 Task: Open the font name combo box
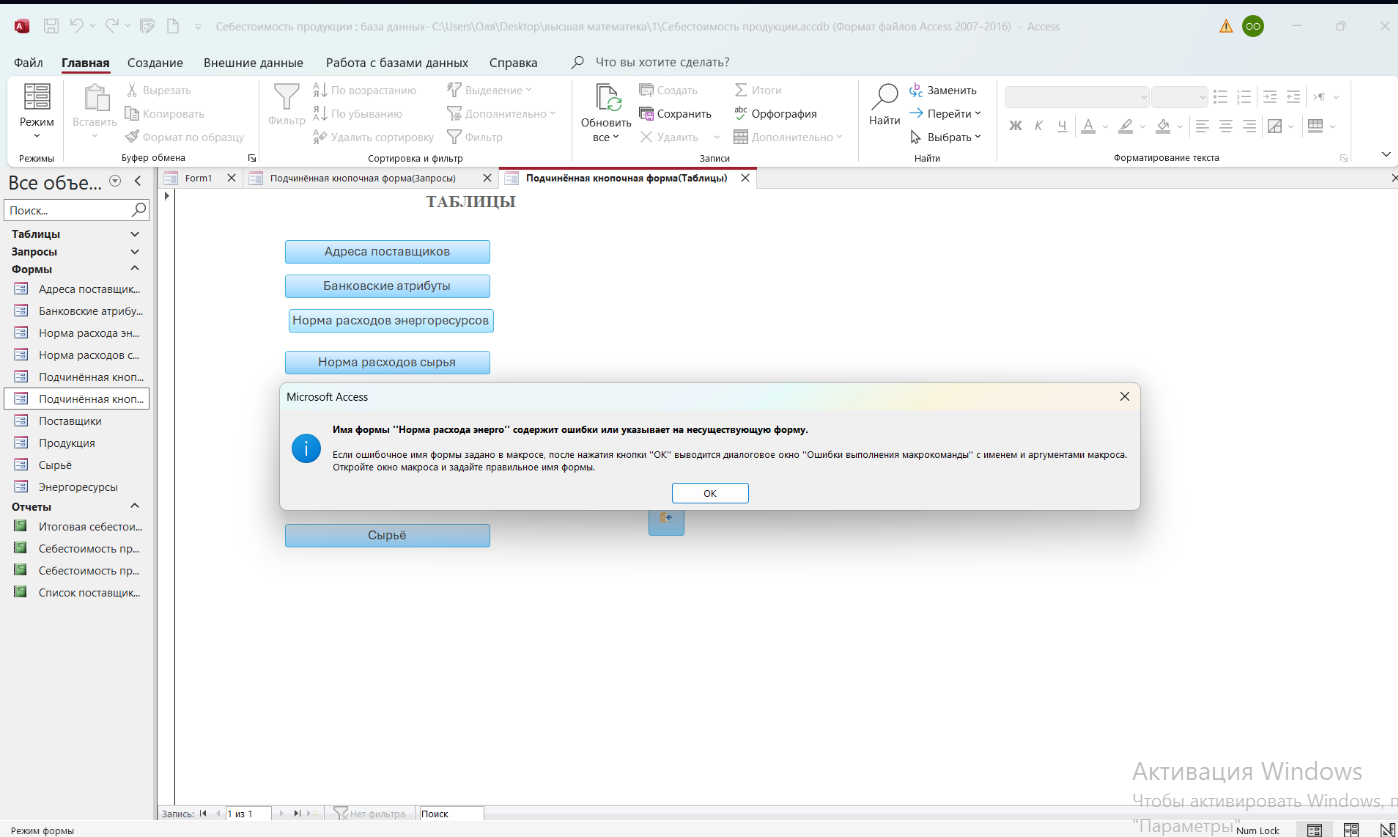click(1078, 97)
